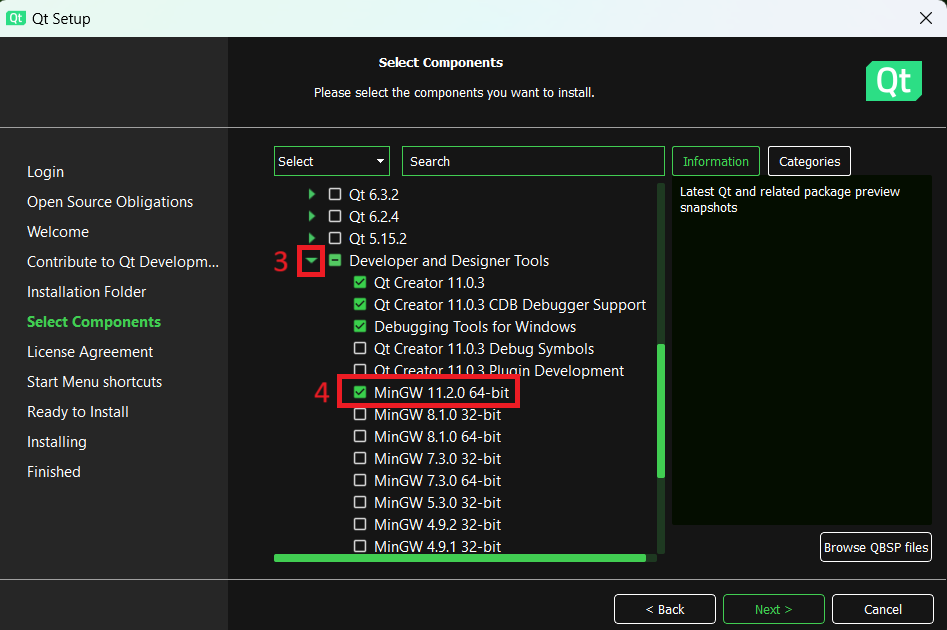Check the Qt 6.3.2 checkbox
This screenshot has width=947, height=630.
pyautogui.click(x=335, y=194)
